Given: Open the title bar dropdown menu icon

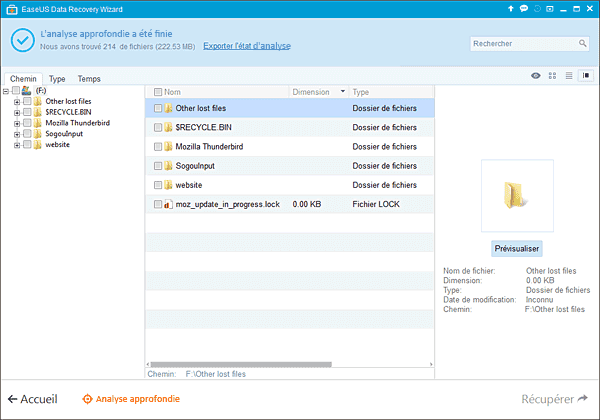Looking at the screenshot, I should (x=550, y=8).
